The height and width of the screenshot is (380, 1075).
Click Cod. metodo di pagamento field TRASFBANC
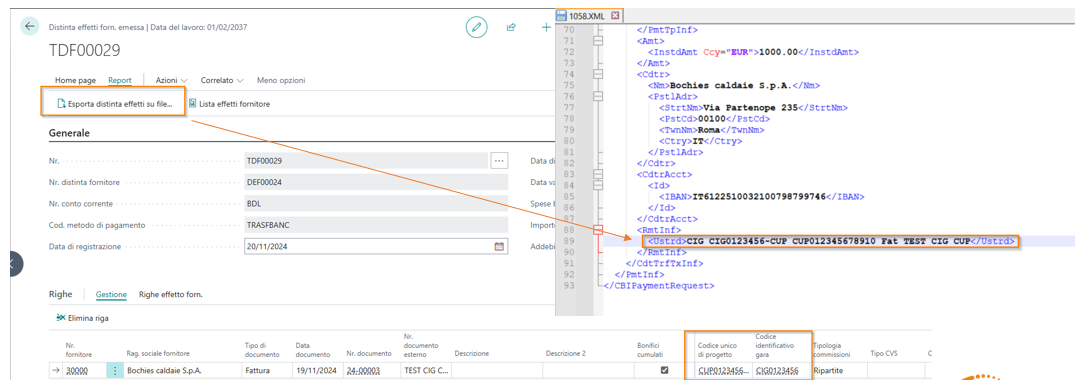[376, 225]
